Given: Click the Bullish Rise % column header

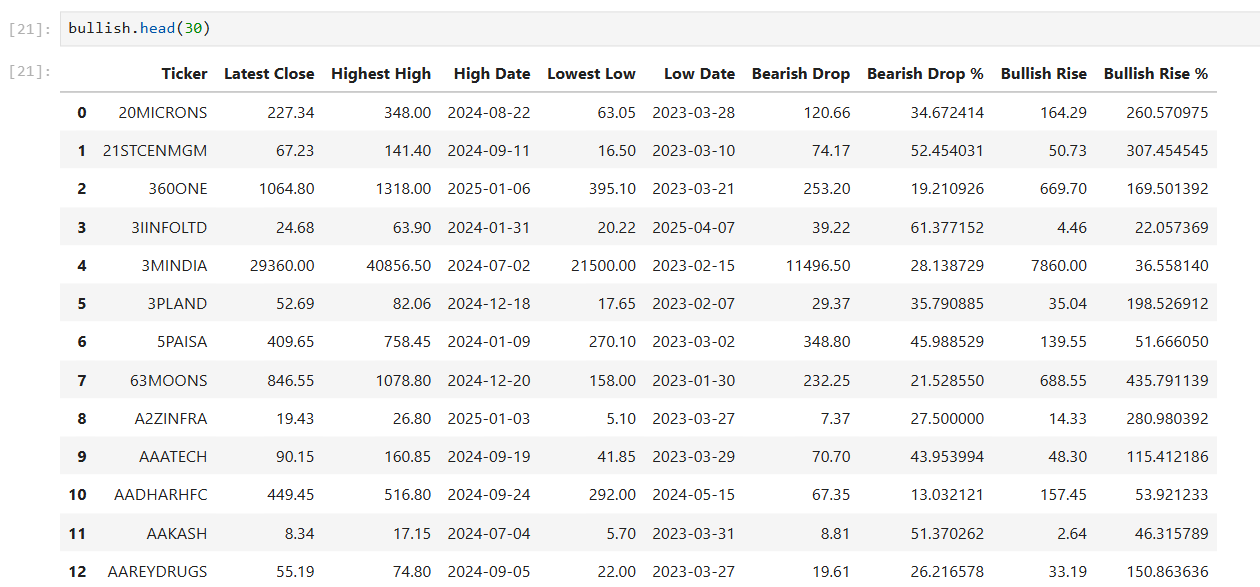Looking at the screenshot, I should click(x=1156, y=74).
